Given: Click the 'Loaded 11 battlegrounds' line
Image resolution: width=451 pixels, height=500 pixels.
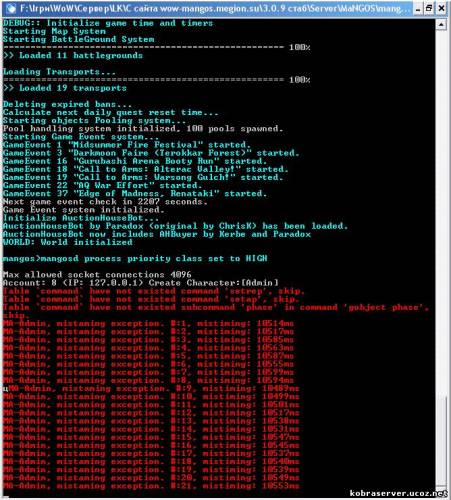Looking at the screenshot, I should [73, 55].
